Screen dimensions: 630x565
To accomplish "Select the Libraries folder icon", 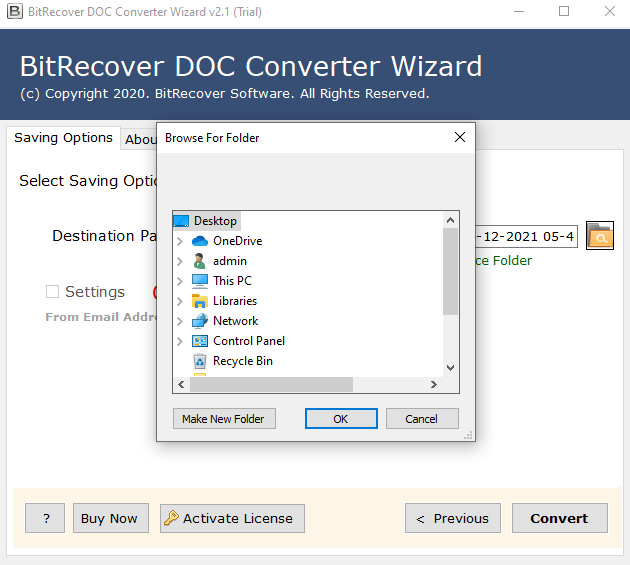I will tap(199, 301).
